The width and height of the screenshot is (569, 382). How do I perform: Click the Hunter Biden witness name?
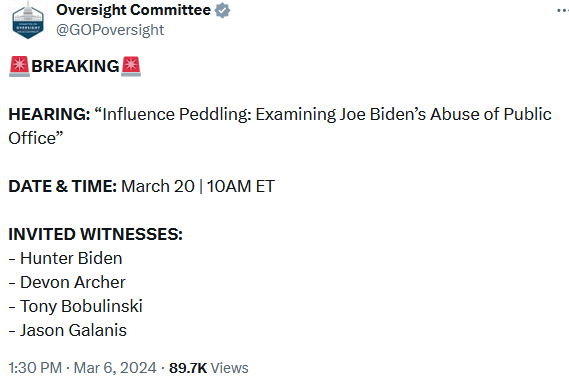[71, 258]
